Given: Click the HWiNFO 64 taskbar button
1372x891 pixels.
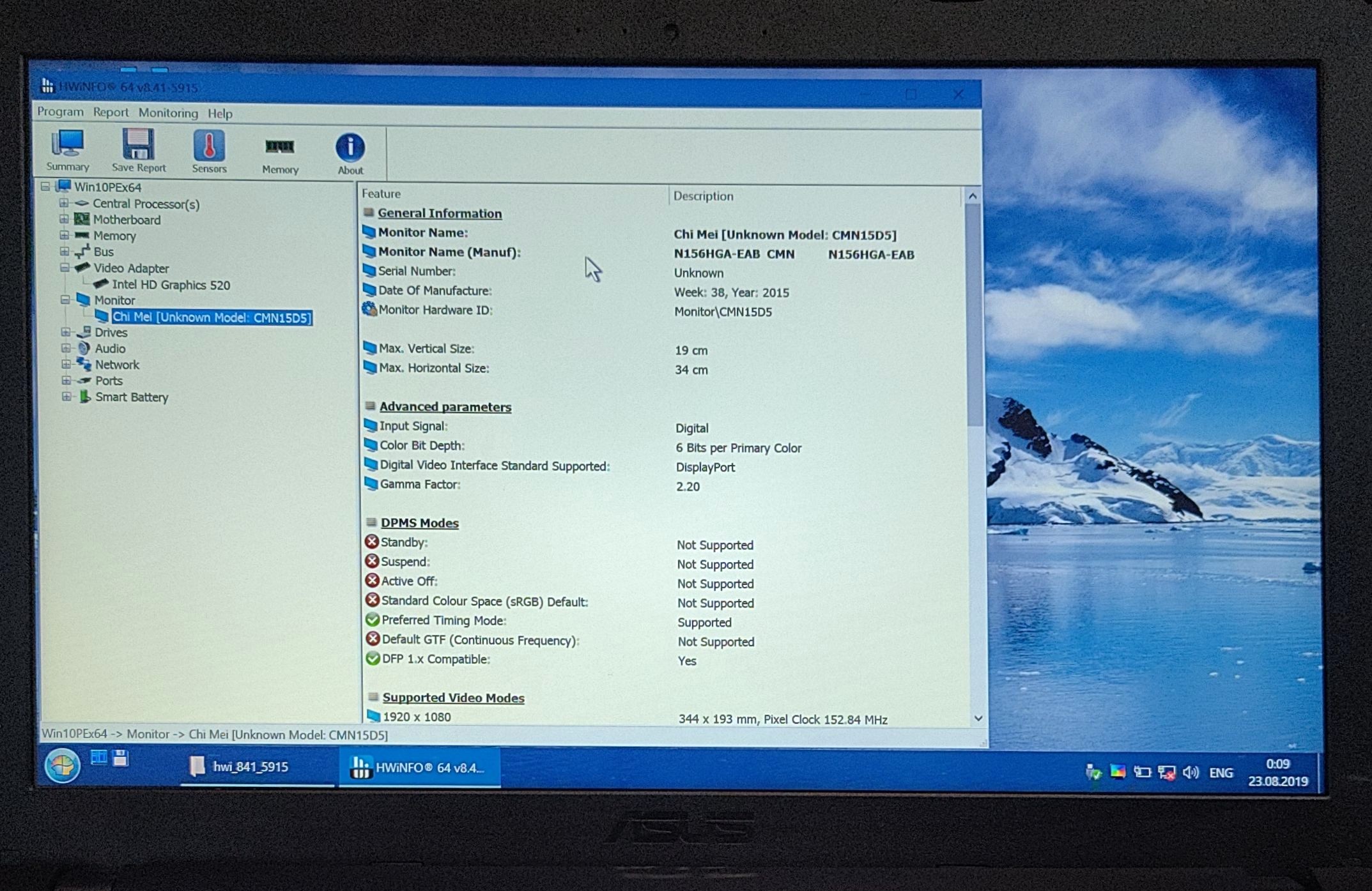Looking at the screenshot, I should click(x=419, y=767).
